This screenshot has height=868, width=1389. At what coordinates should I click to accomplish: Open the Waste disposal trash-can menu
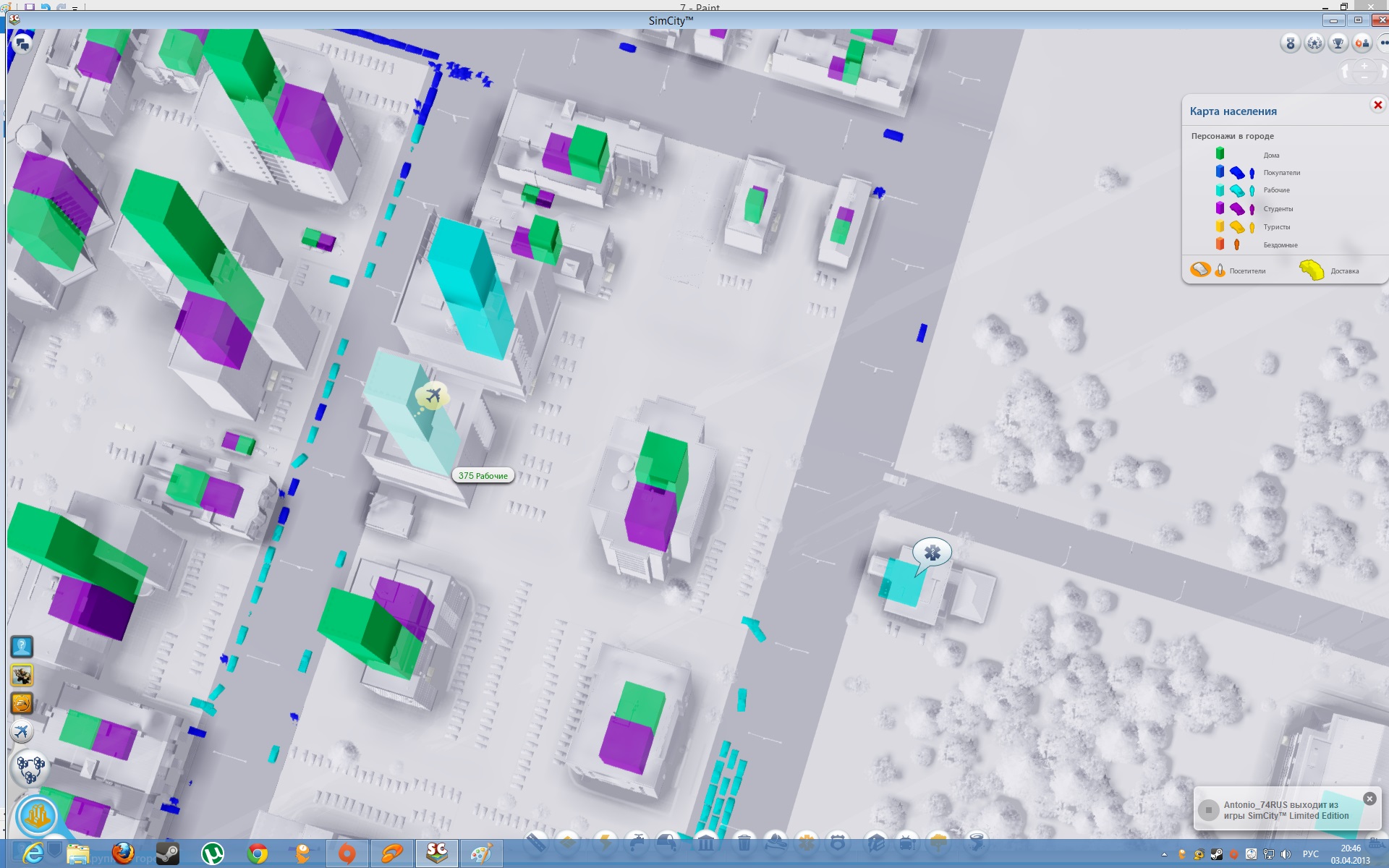[x=744, y=843]
